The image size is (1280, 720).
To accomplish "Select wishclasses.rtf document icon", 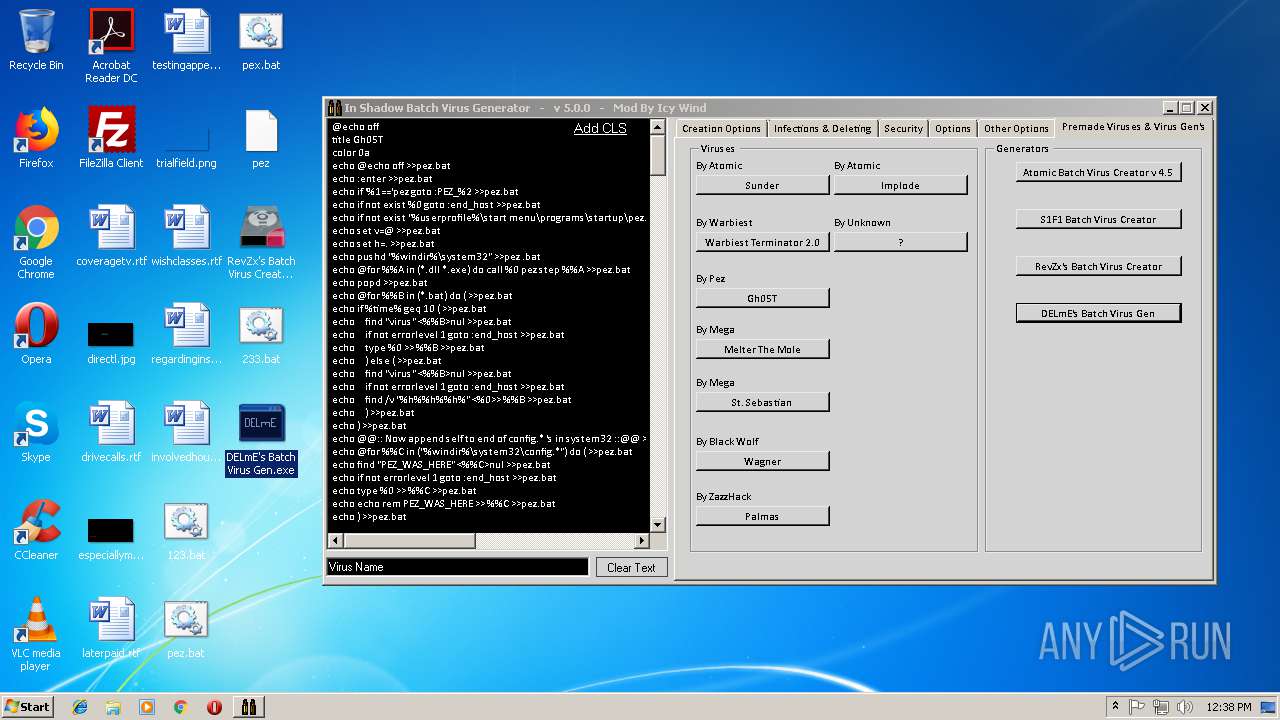I will [186, 236].
